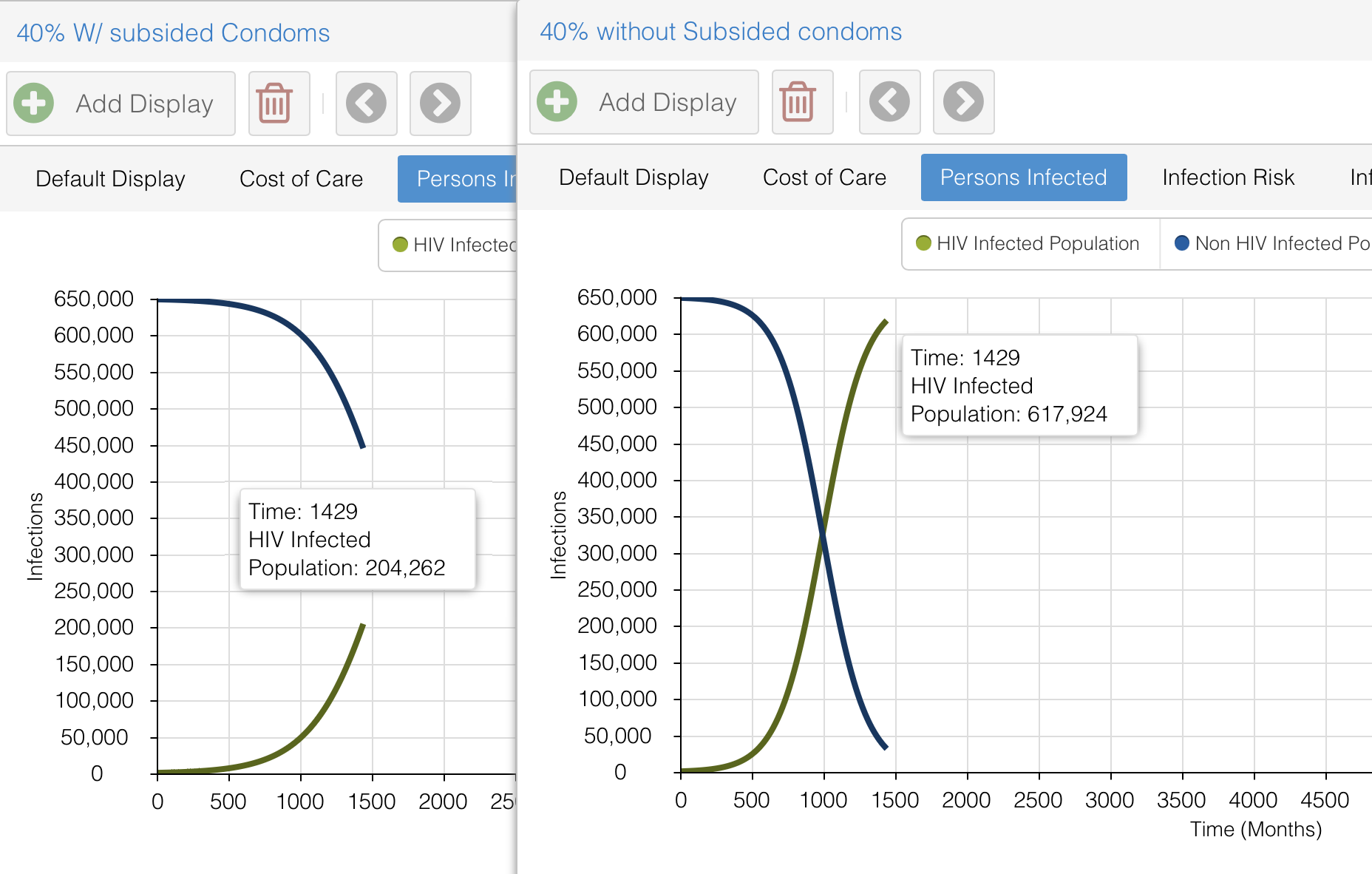Viewport: 1372px width, 874px height.
Task: Click Infections axis label in left chart
Action: click(35, 535)
